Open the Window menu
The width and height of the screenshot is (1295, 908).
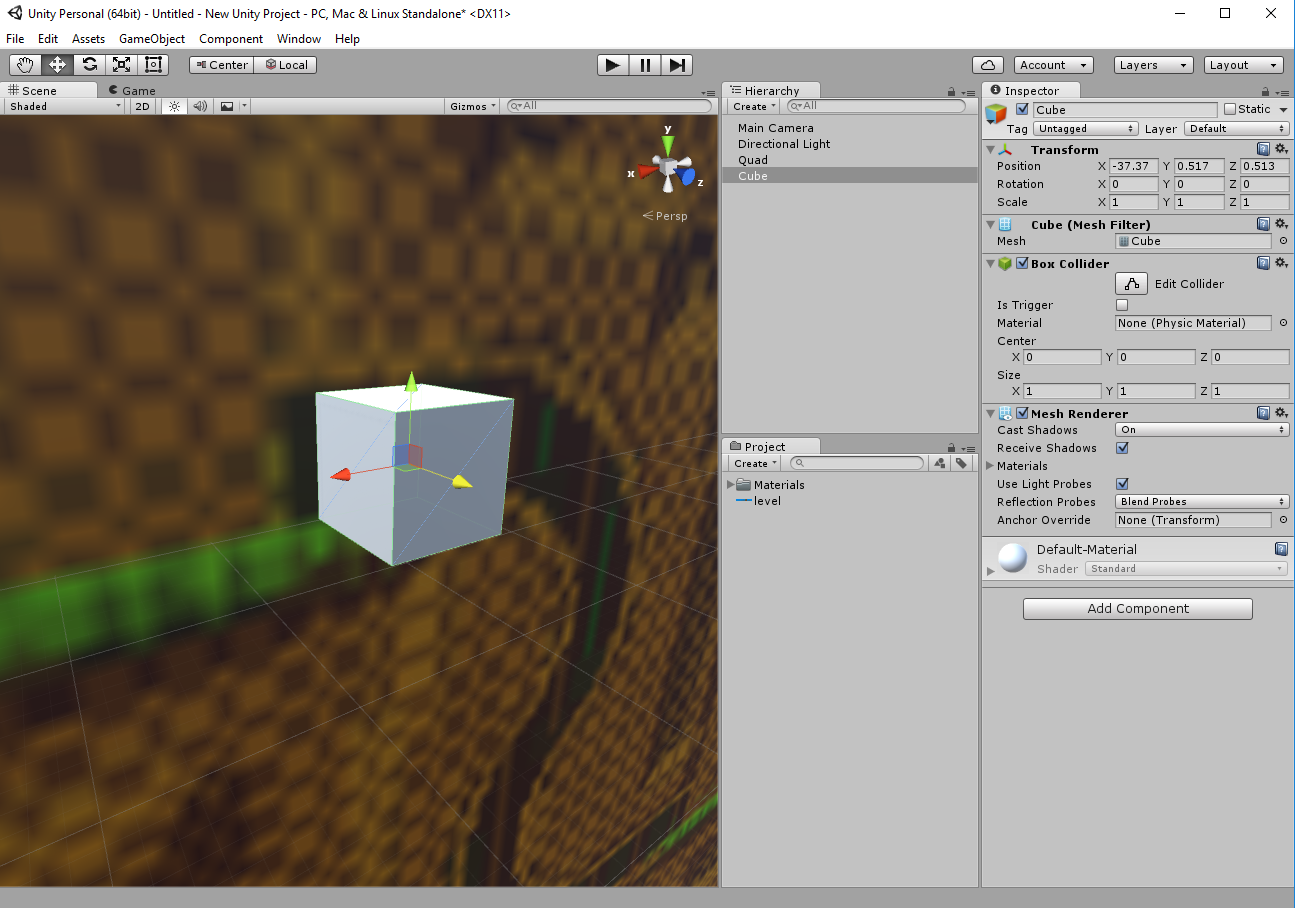point(299,39)
